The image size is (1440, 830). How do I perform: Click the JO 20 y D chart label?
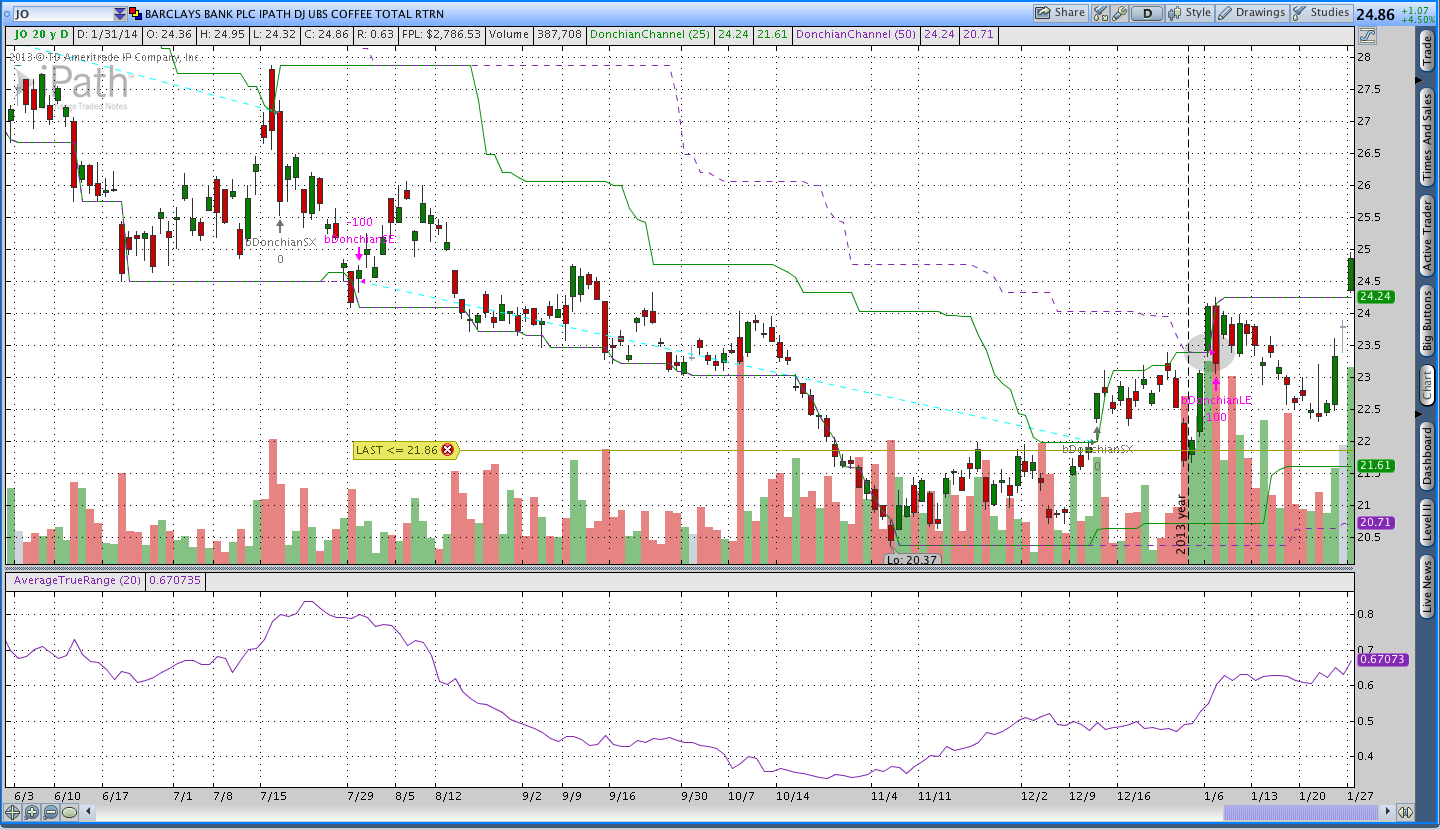point(39,34)
